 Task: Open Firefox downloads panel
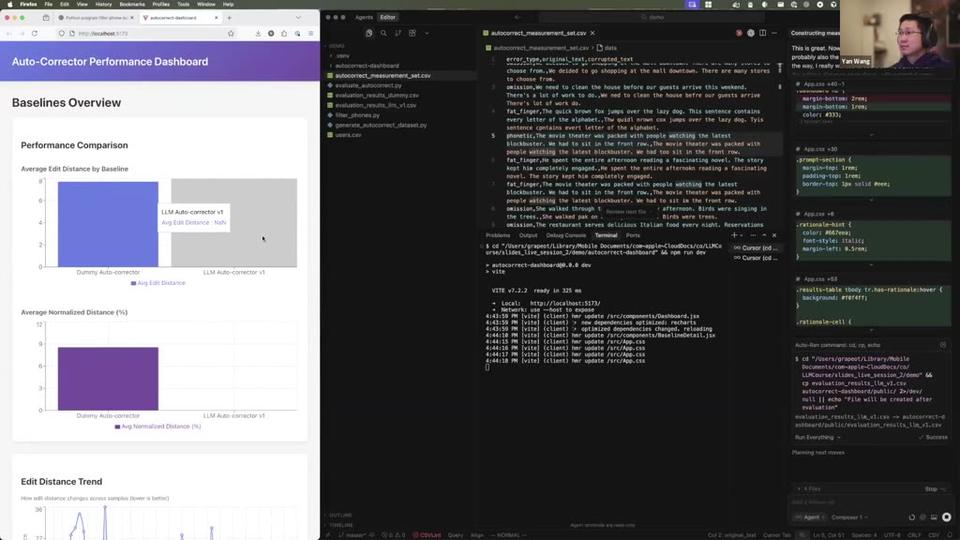click(x=258, y=34)
